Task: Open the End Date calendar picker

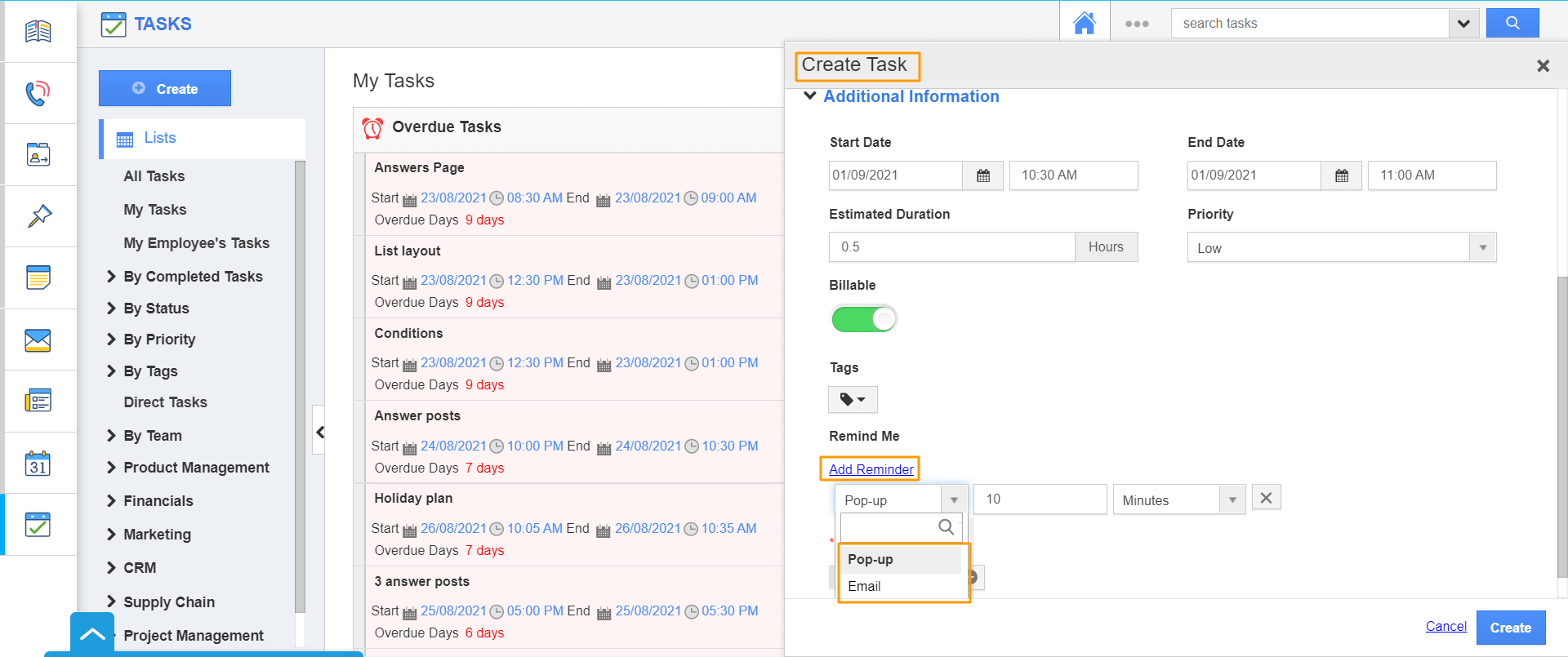Action: point(1342,175)
